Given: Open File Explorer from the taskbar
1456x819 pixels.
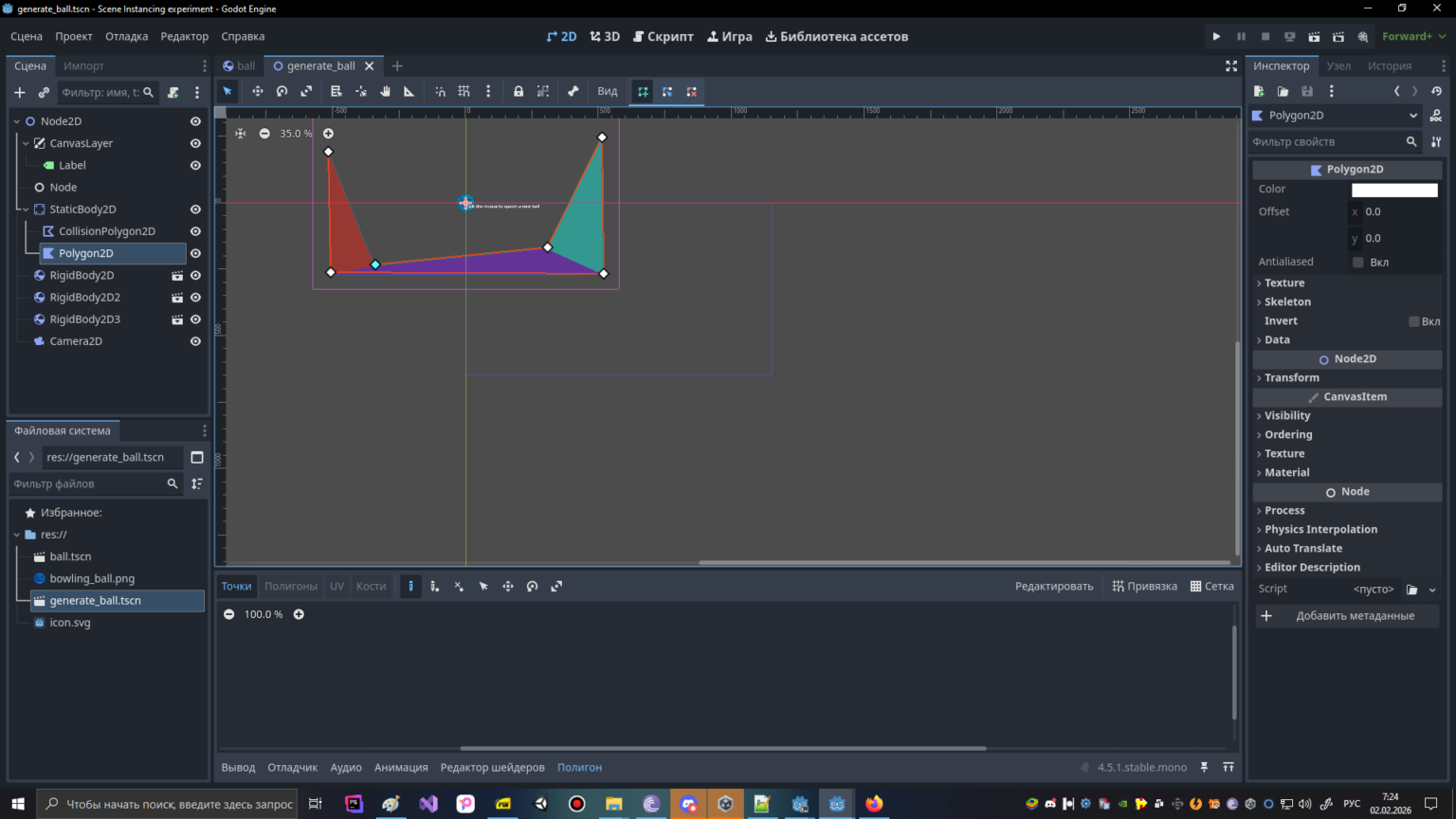Looking at the screenshot, I should pyautogui.click(x=614, y=804).
